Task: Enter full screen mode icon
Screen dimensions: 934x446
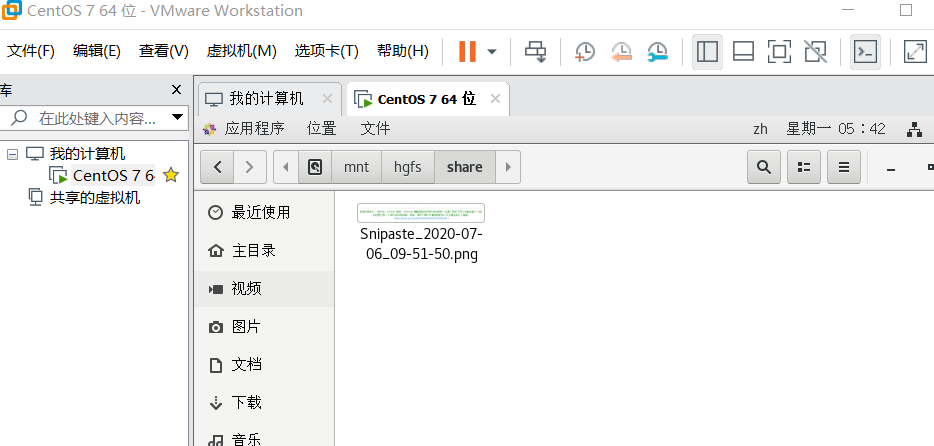Action: 779,51
